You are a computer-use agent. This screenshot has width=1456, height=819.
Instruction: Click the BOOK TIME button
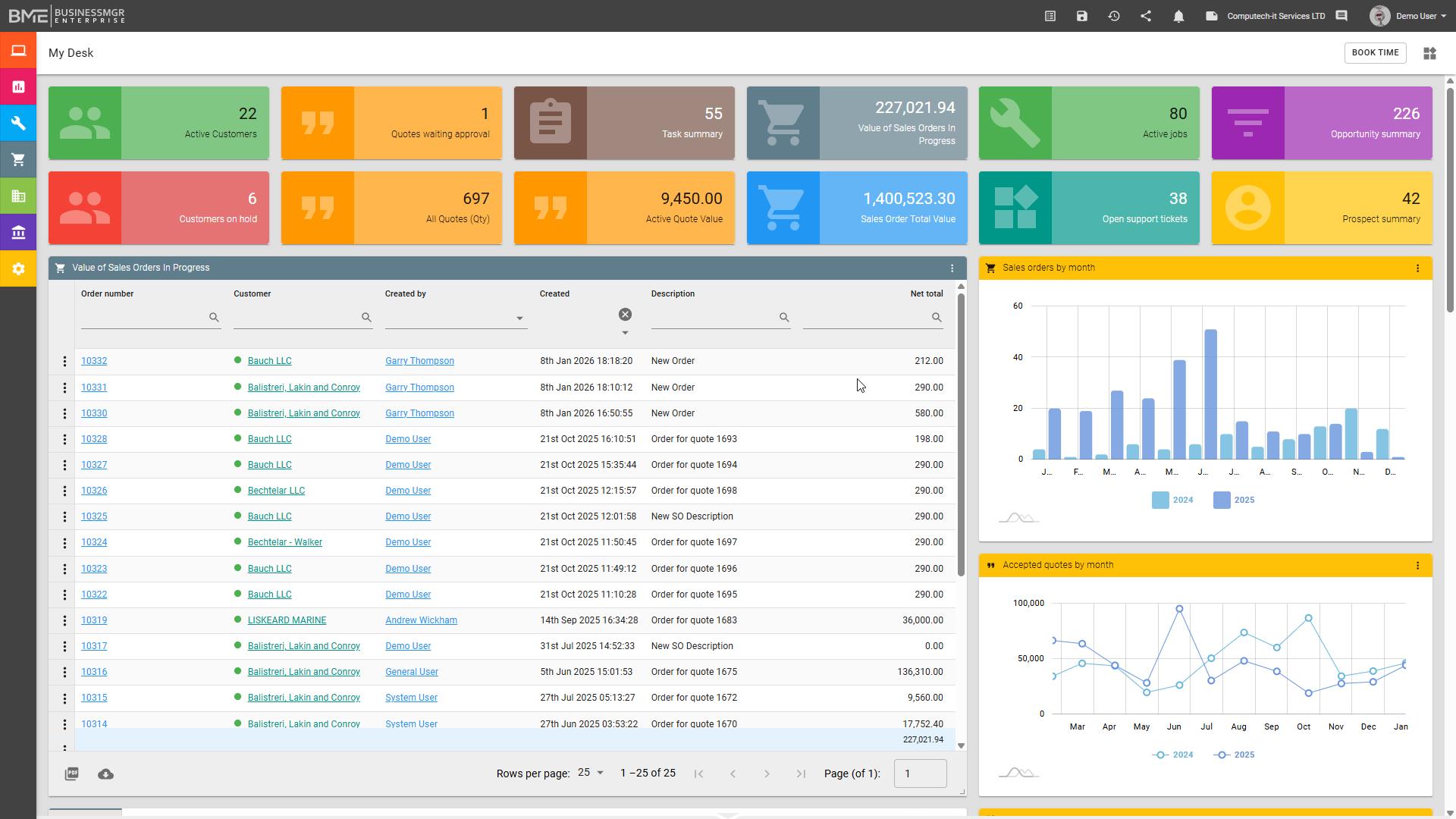point(1375,53)
